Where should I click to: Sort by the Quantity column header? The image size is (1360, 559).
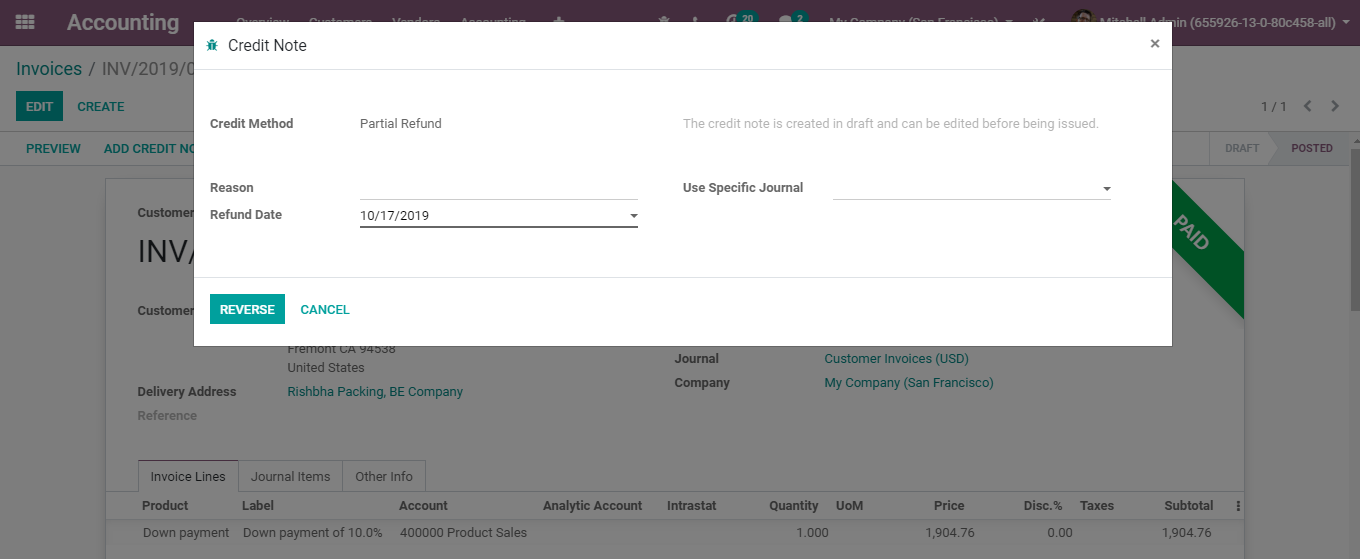tap(794, 505)
